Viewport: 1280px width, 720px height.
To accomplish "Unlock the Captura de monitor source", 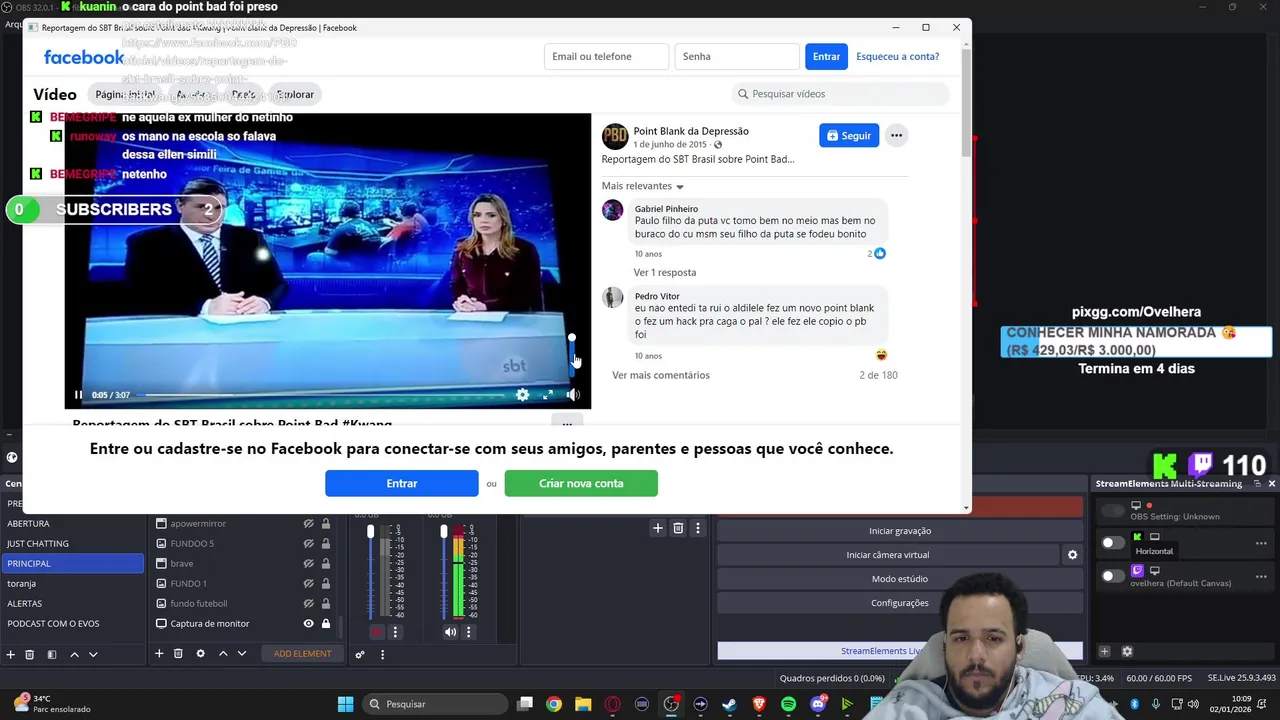I will (x=325, y=623).
